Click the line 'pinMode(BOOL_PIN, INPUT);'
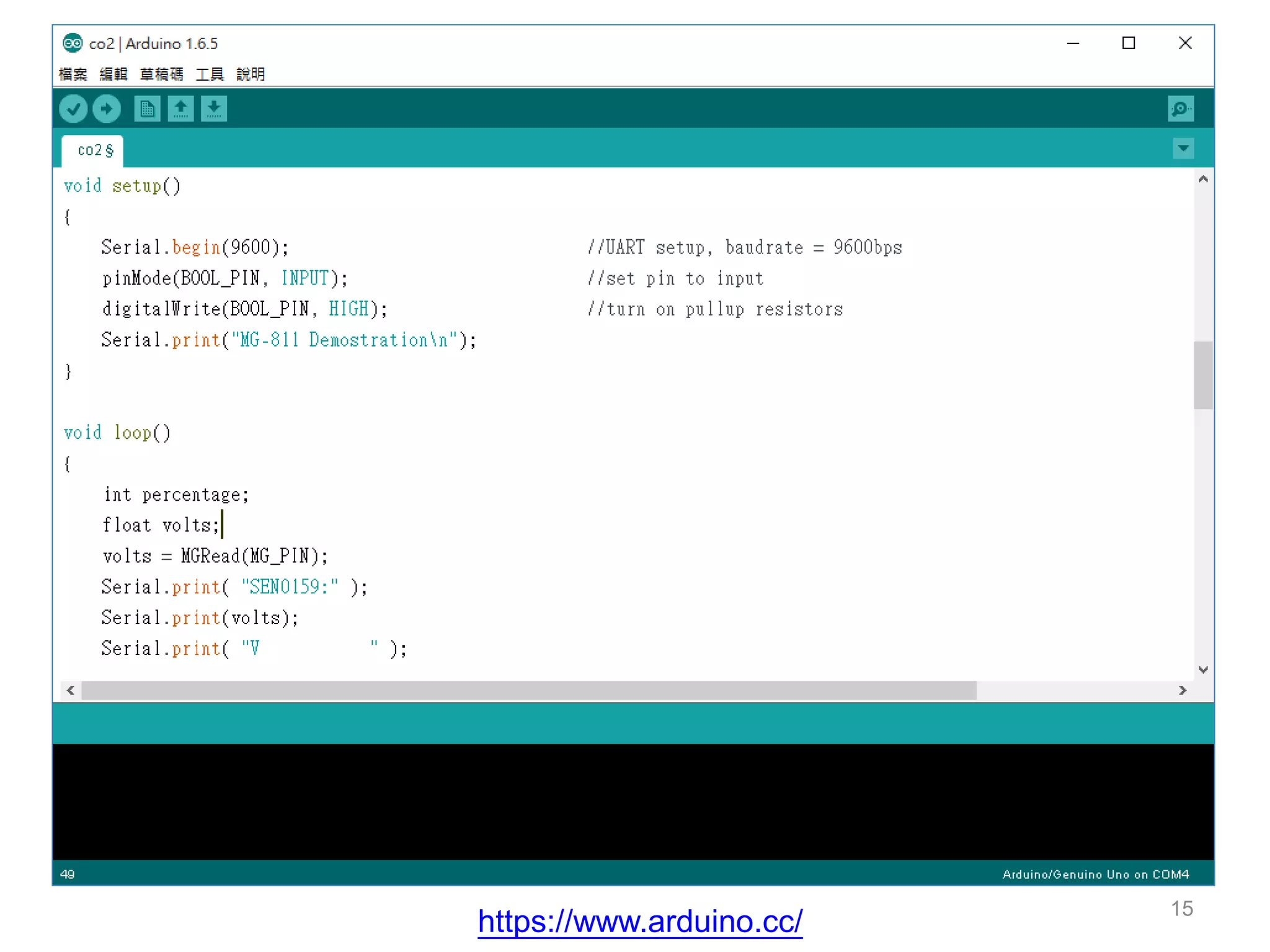 click(225, 278)
